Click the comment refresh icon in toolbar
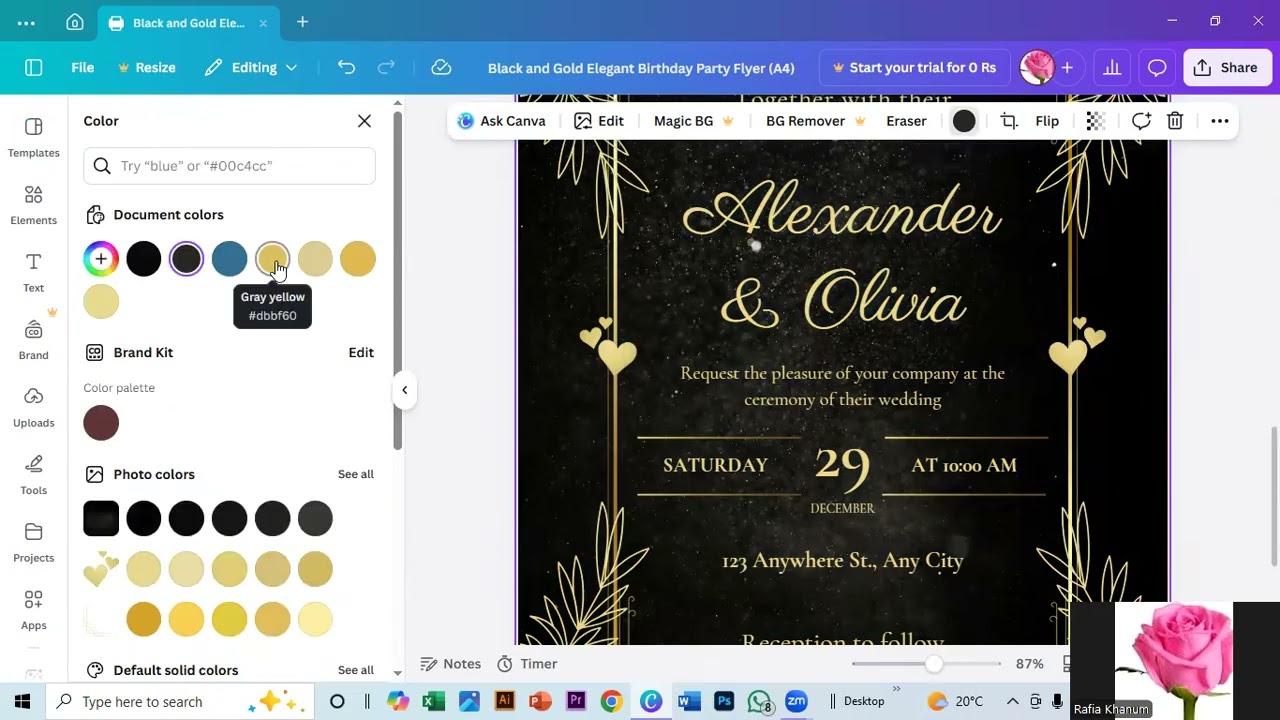 pos(1141,121)
